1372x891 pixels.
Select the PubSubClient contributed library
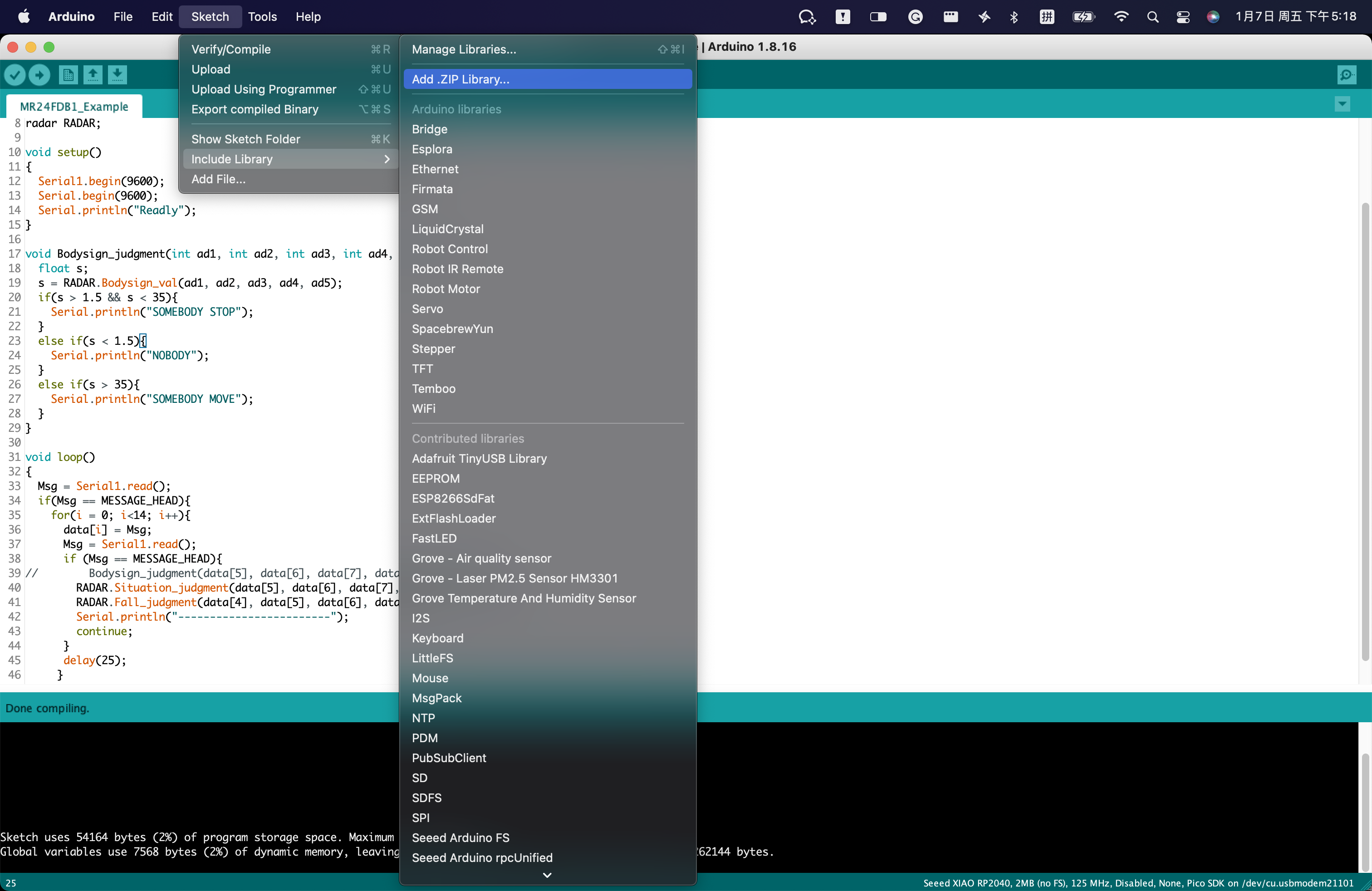pos(449,758)
